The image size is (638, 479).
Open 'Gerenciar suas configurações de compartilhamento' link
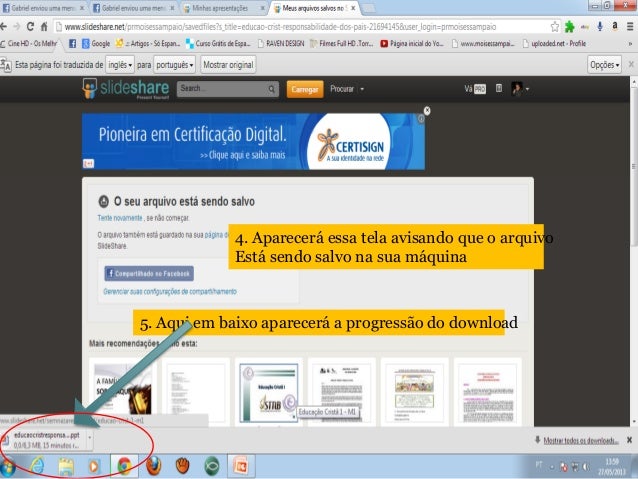[170, 291]
